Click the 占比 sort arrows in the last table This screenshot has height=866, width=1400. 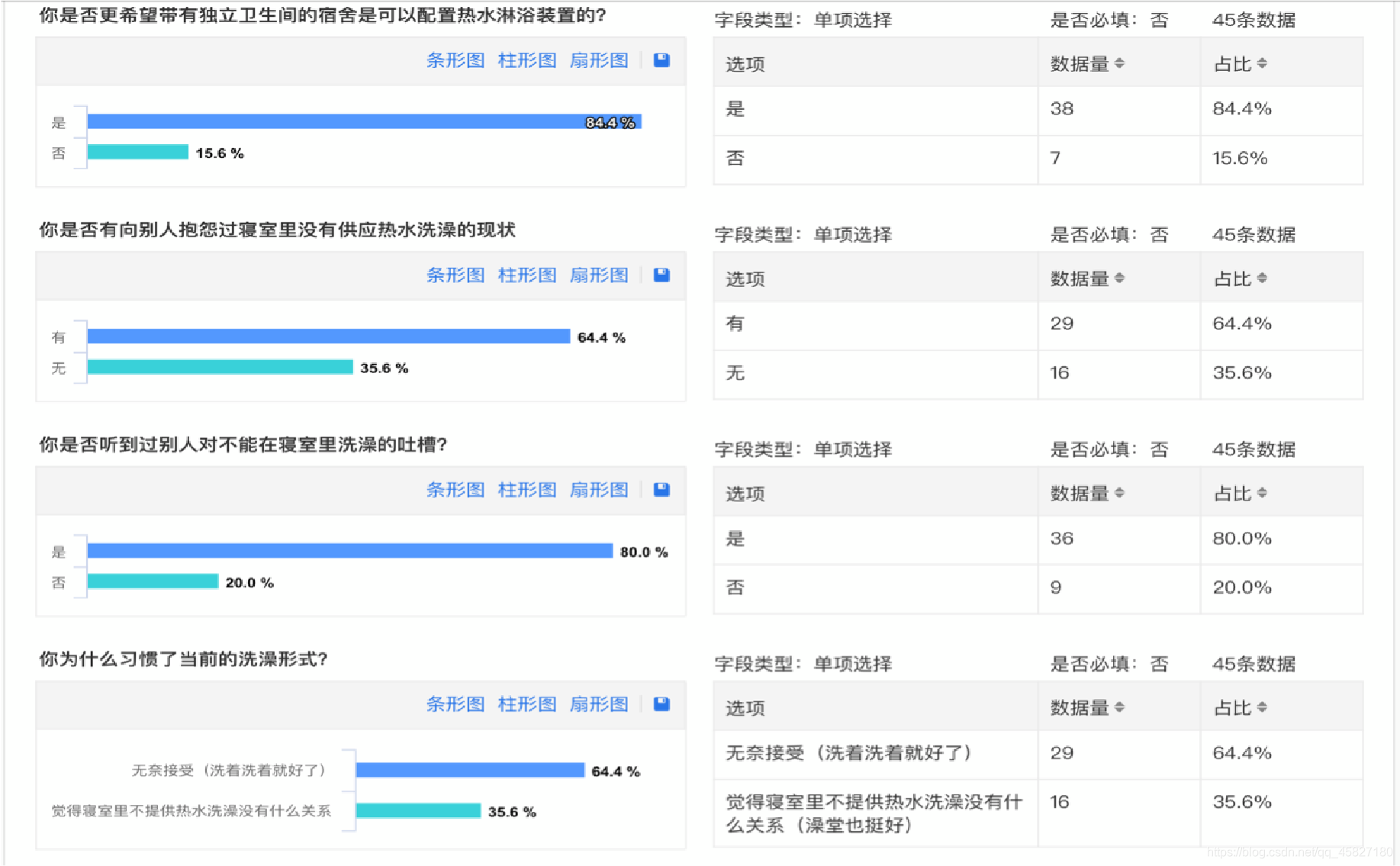(1263, 707)
